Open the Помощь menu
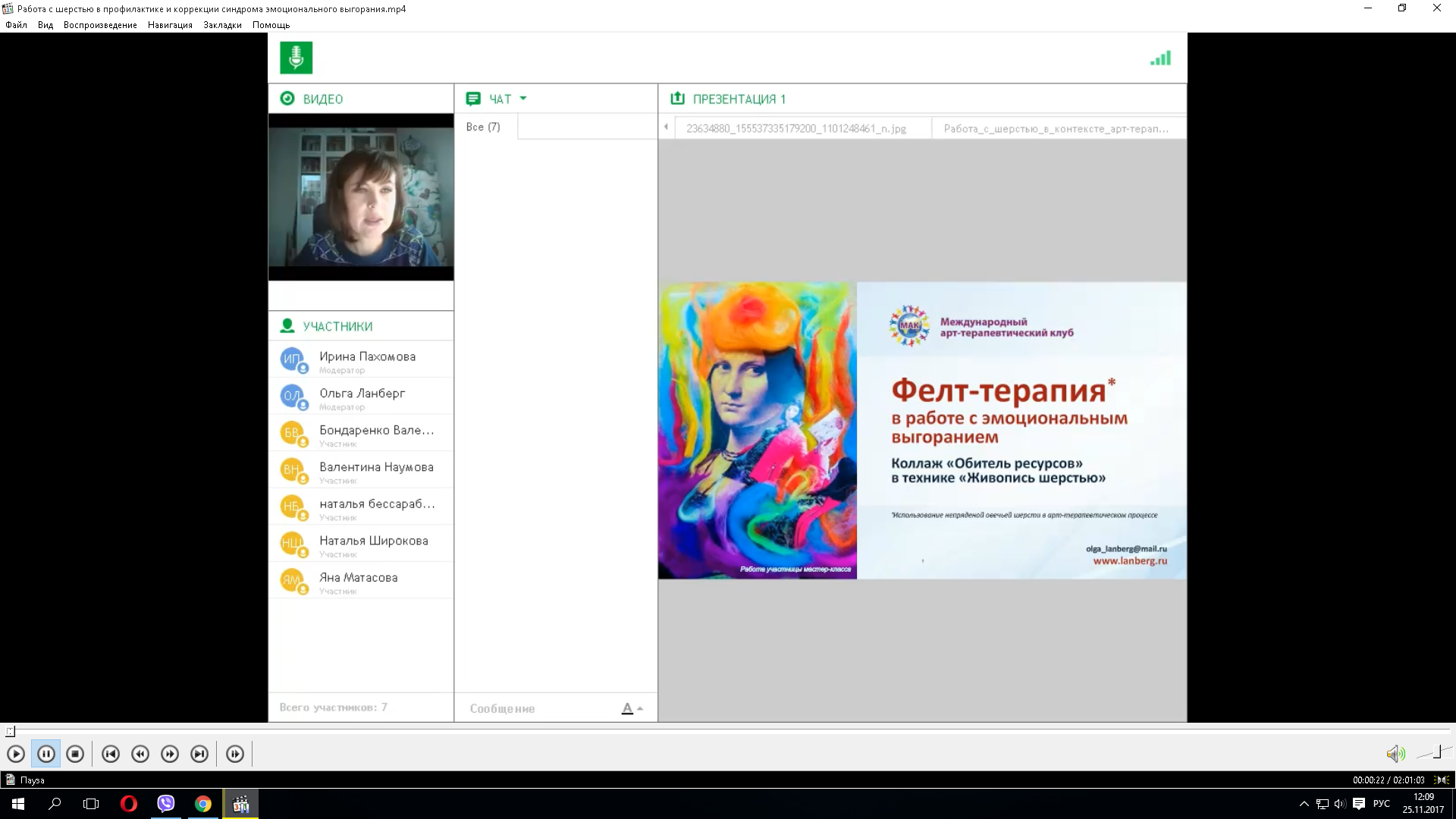Image resolution: width=1456 pixels, height=819 pixels. [271, 25]
